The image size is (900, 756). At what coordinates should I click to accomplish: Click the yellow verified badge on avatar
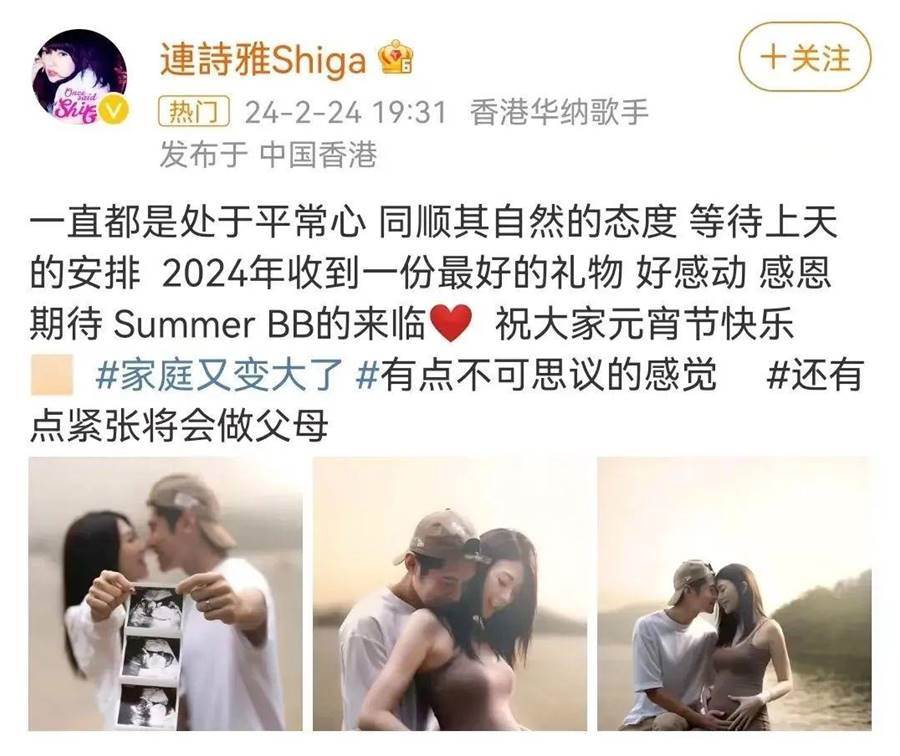tap(114, 111)
